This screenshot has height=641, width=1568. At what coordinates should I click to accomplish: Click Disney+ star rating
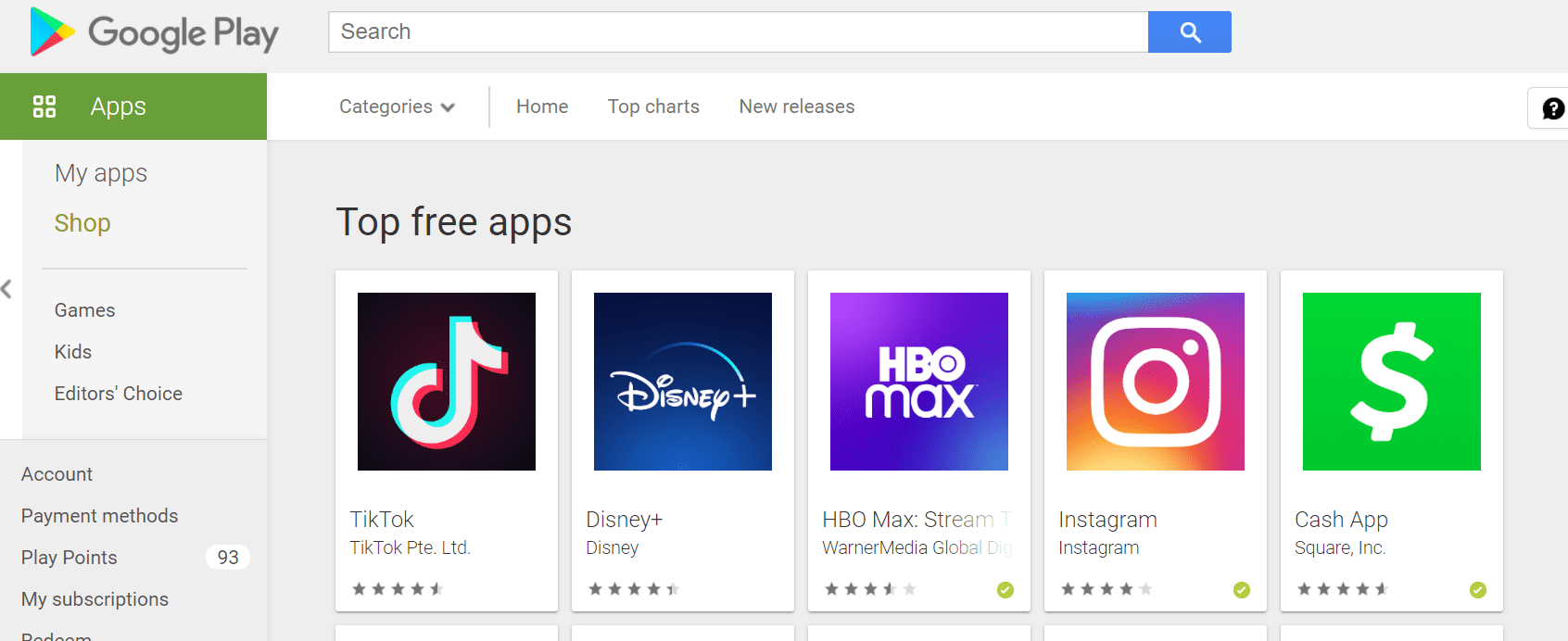634,589
